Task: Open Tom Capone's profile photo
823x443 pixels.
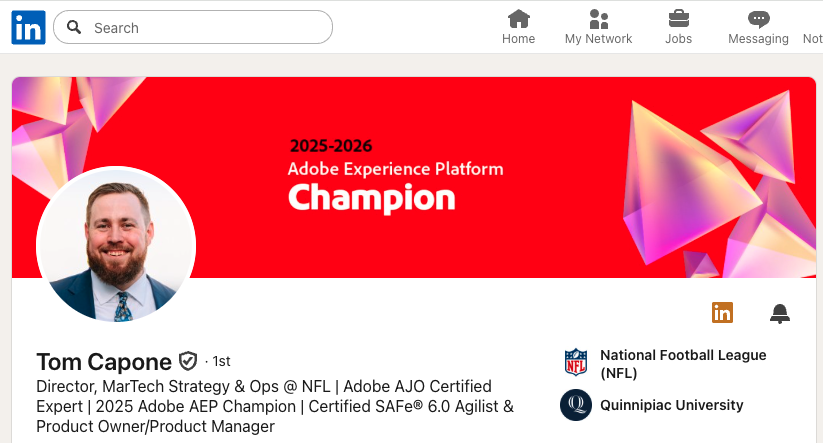Action: tap(116, 246)
